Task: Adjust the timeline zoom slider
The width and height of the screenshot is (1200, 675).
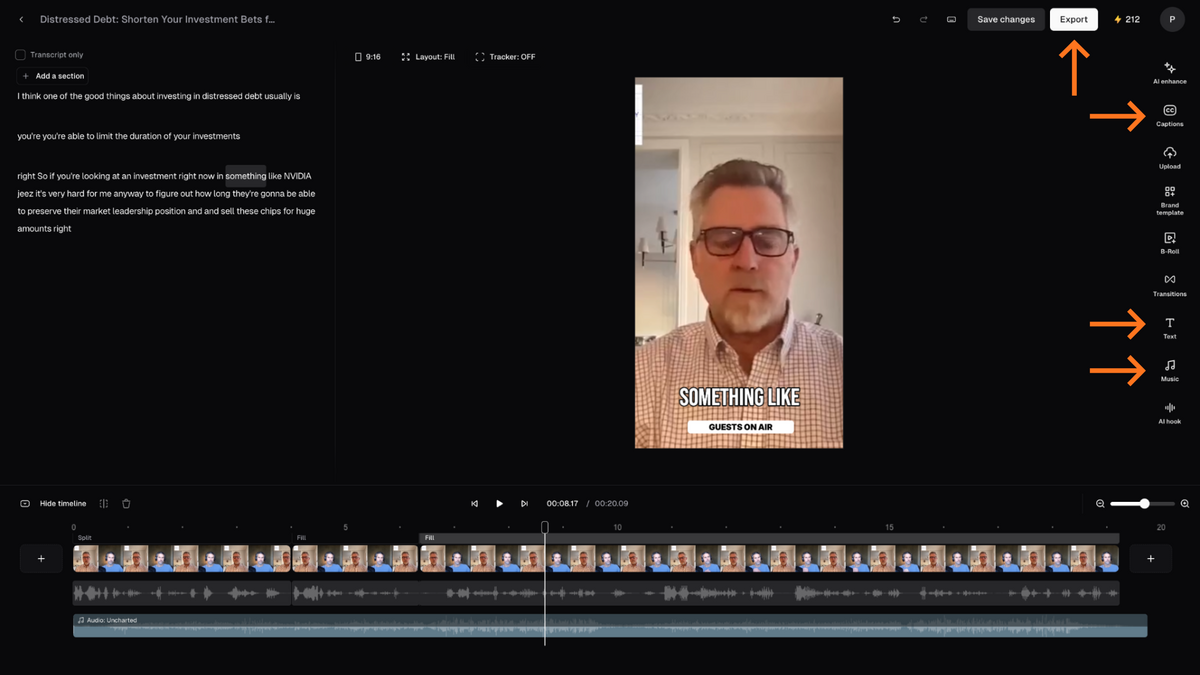Action: [1143, 504]
